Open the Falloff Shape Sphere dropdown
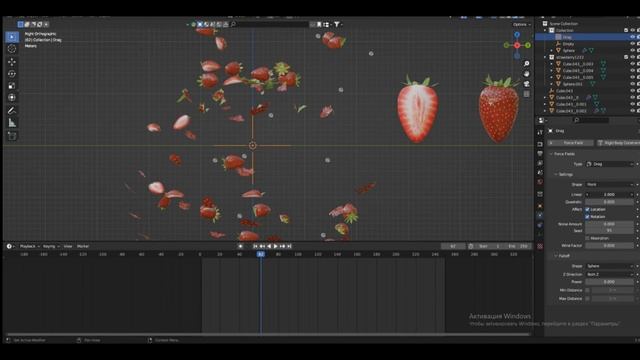 click(x=610, y=266)
